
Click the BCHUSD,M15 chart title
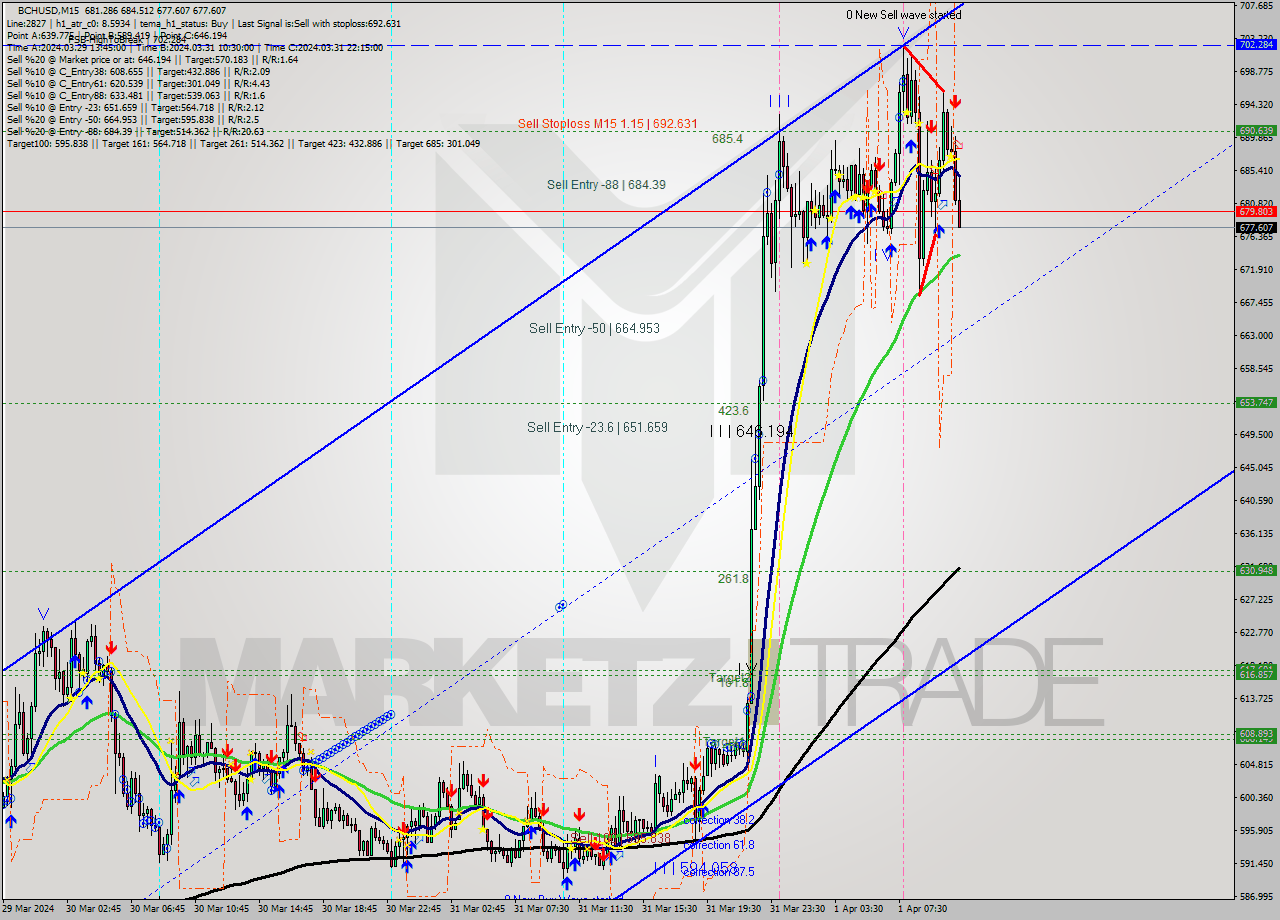point(50,11)
